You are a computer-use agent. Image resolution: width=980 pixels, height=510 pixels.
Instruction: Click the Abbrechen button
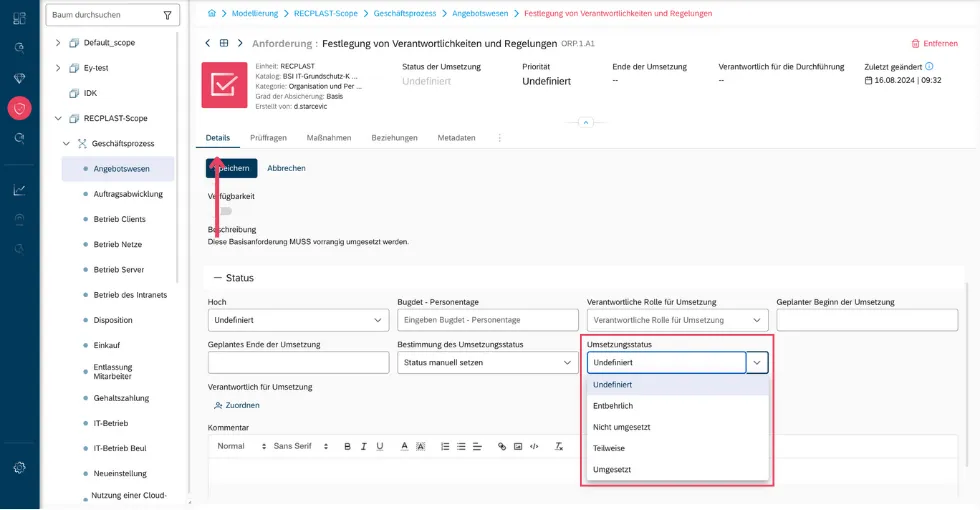(x=286, y=168)
